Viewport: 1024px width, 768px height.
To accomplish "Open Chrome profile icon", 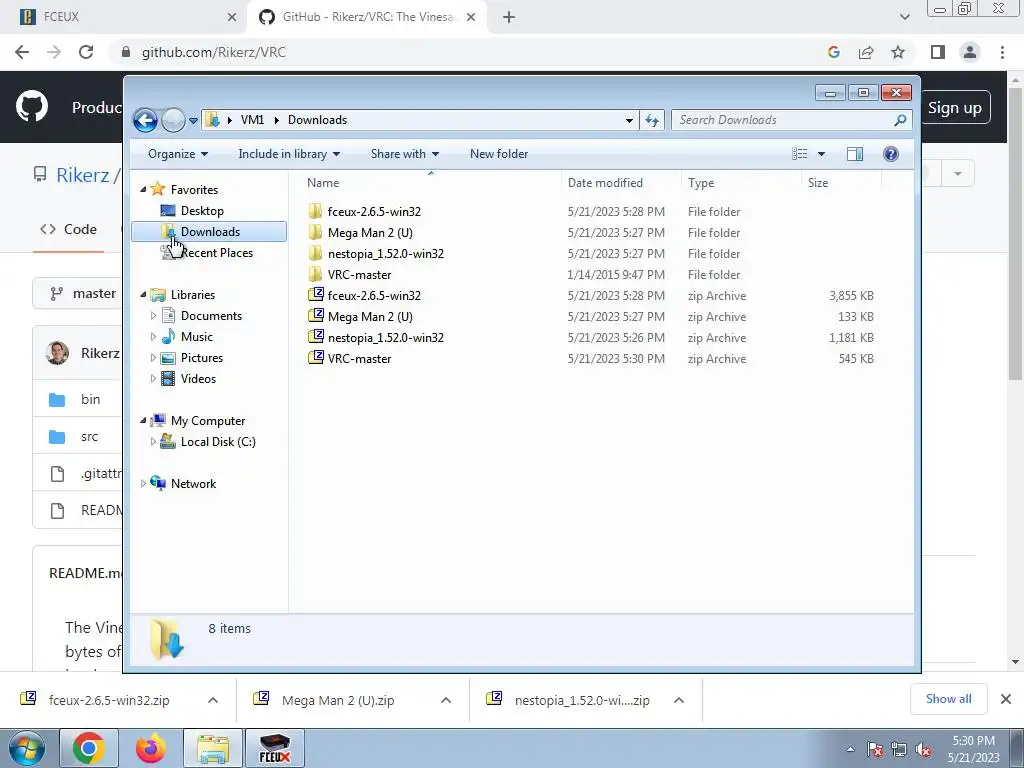I will pos(970,52).
